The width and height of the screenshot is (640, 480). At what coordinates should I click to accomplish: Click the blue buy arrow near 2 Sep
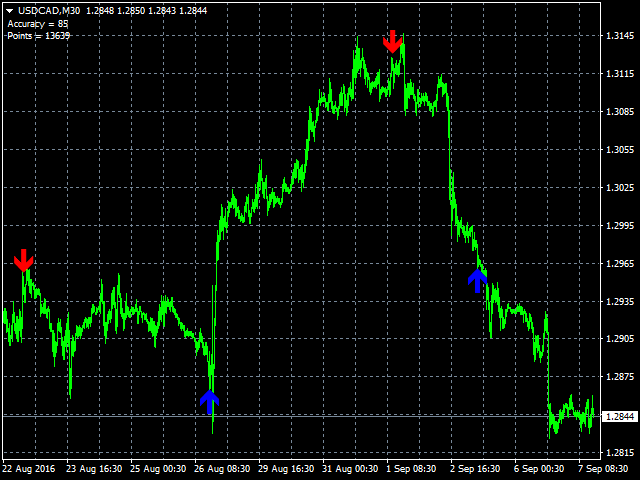pos(477,281)
